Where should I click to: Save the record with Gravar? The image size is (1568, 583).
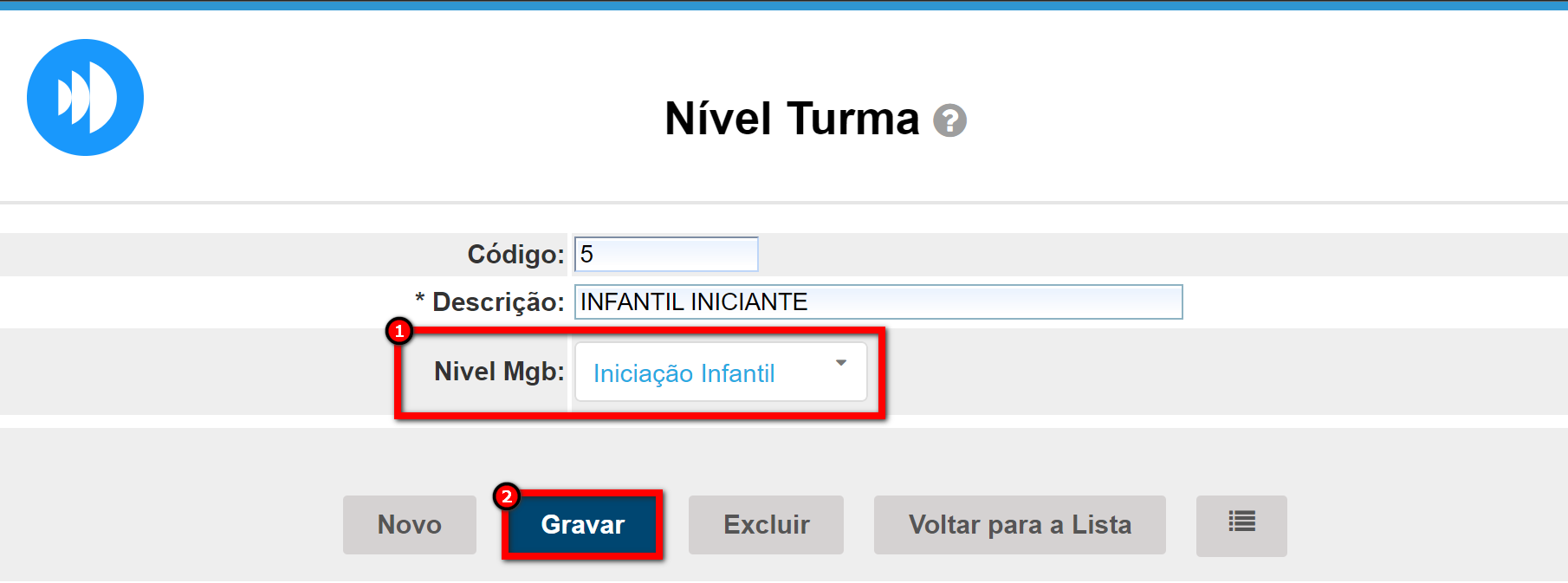pyautogui.click(x=582, y=524)
